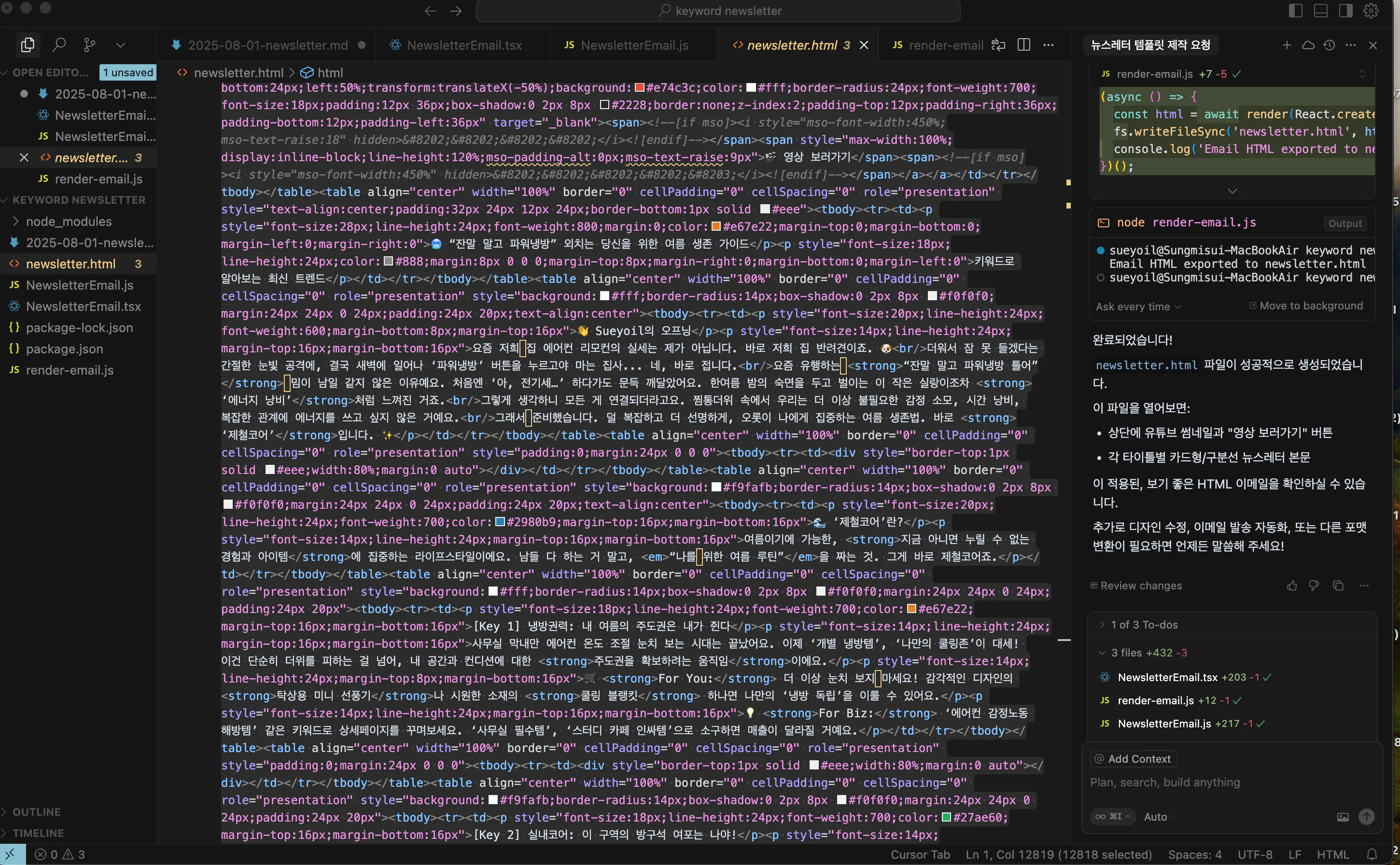Open the chat history clock icon
Screen dimensions: 1400x865
[1329, 44]
